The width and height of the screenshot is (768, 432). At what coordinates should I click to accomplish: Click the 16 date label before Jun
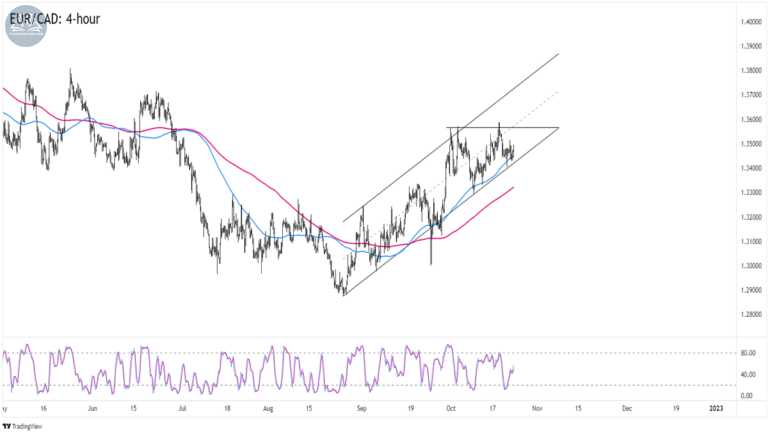tap(44, 408)
